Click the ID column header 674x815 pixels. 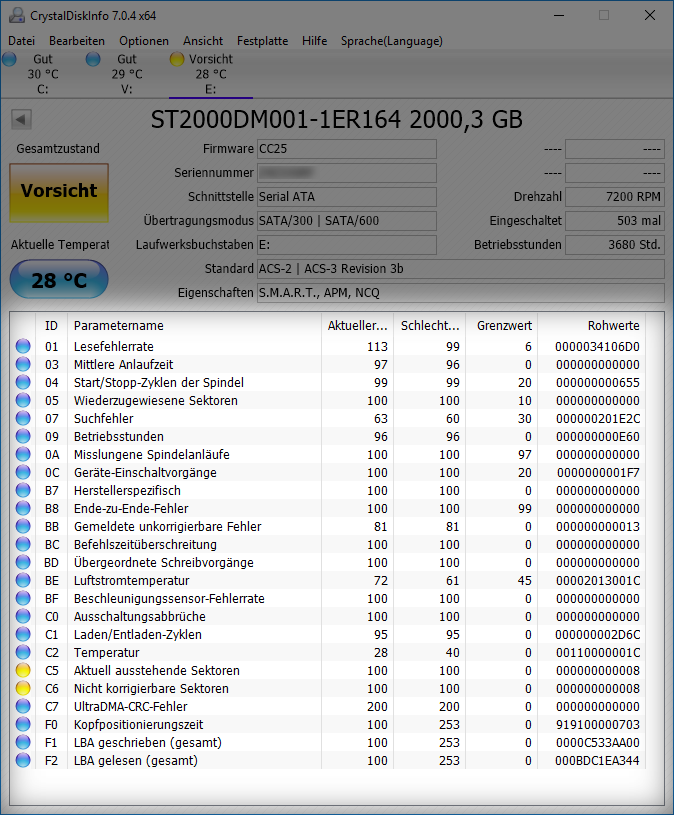pyautogui.click(x=51, y=325)
